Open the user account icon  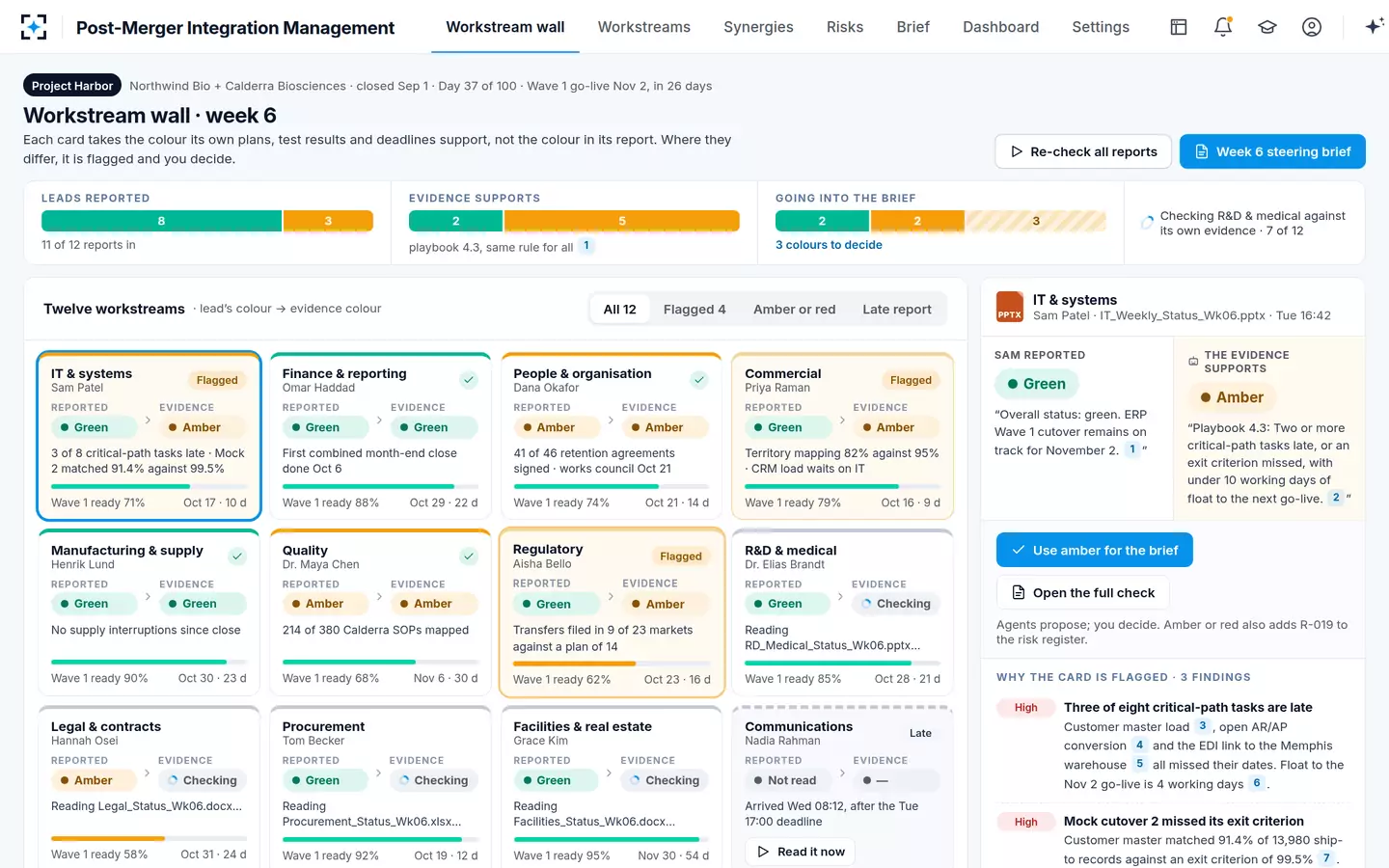[x=1312, y=27]
